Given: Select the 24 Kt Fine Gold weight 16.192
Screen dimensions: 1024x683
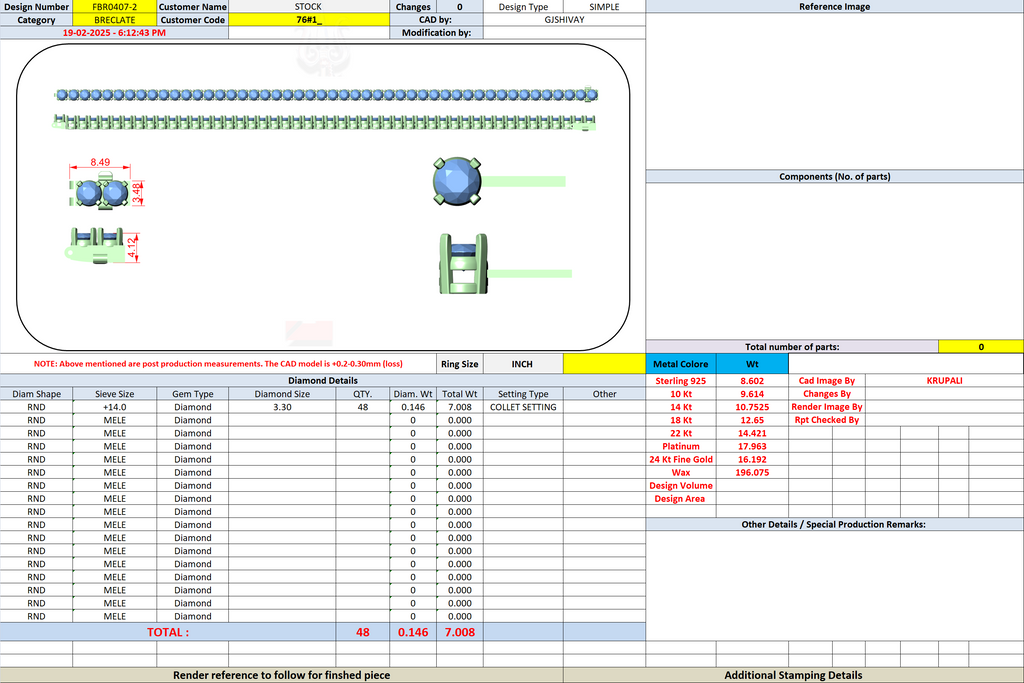Looking at the screenshot, I should point(752,459).
